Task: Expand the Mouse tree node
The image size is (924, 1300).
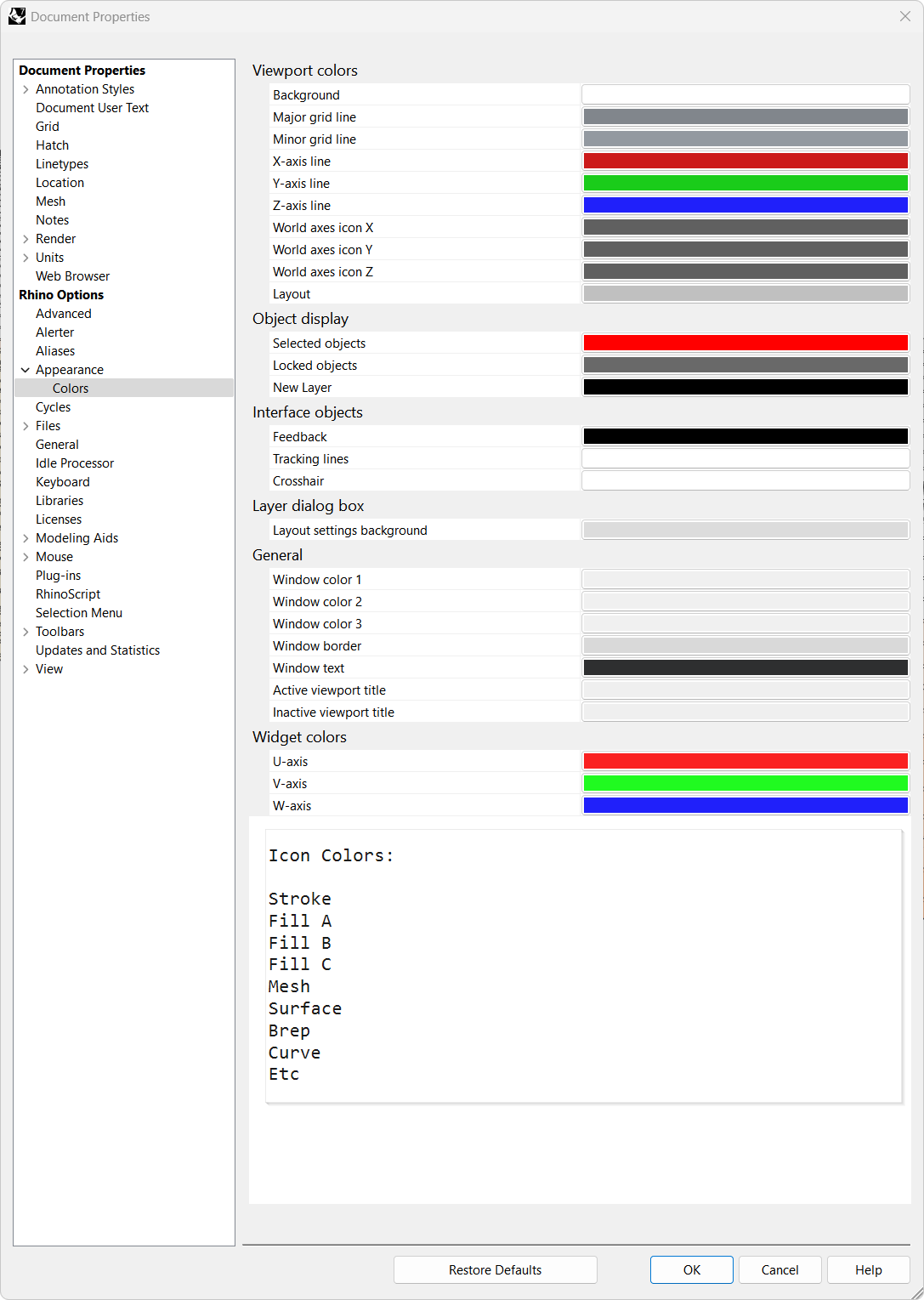Action: (26, 557)
